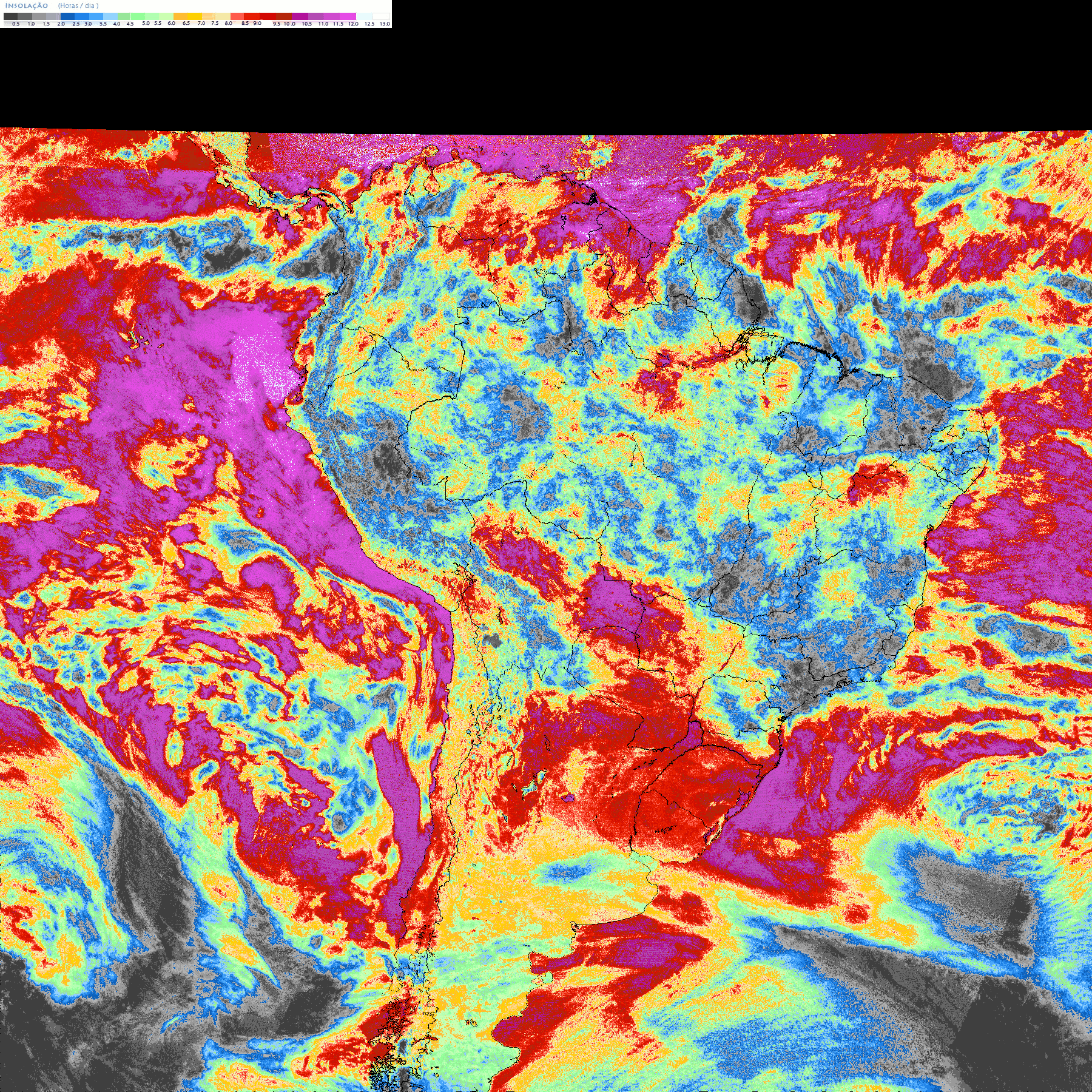The image size is (1092, 1092).
Task: Select the bright magenta 12.0 legend swatch
Action: tap(348, 16)
